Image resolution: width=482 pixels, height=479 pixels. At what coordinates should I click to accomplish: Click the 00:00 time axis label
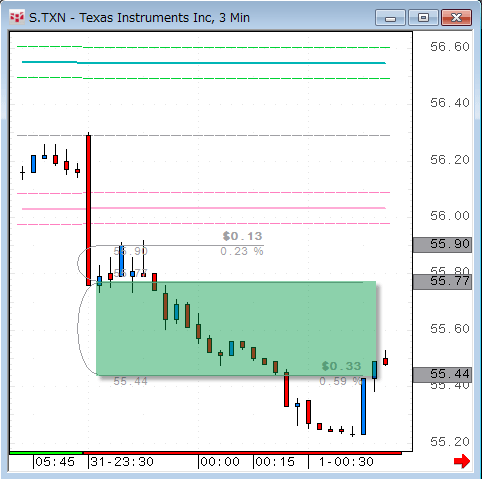pos(220,462)
